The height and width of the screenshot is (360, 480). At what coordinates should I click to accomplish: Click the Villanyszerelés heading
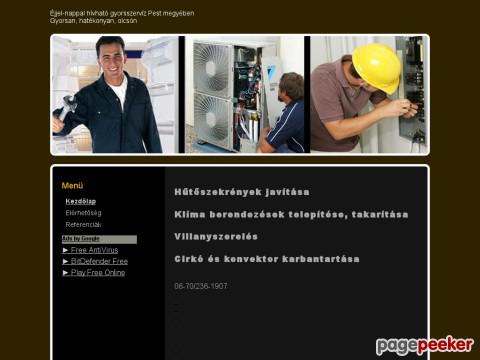point(216,237)
